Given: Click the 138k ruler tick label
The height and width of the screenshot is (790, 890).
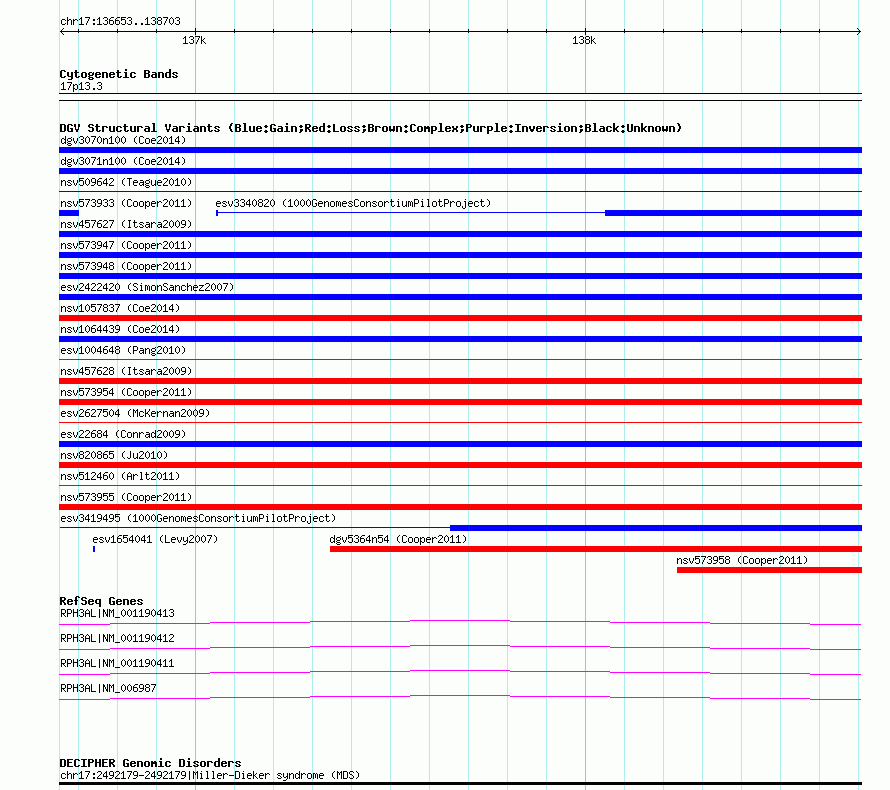Looking at the screenshot, I should (584, 40).
